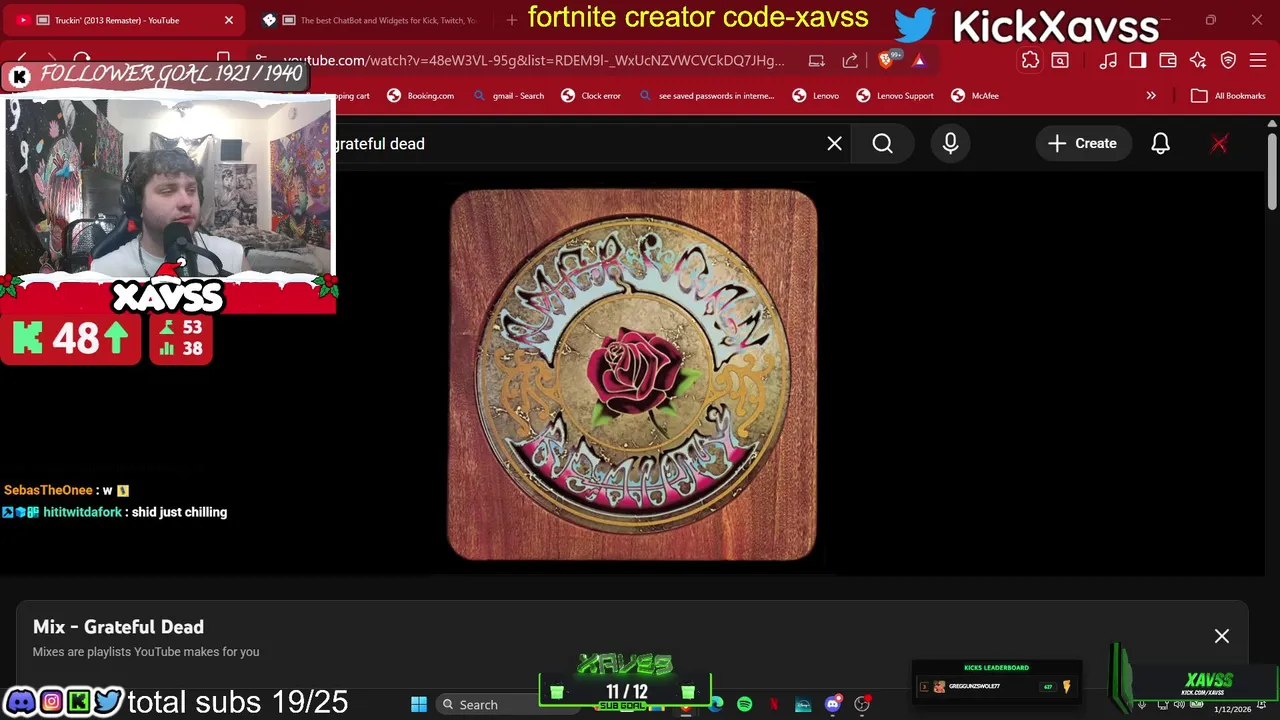Open the browser hamburger main menu
1280x720 pixels.
point(1258,61)
